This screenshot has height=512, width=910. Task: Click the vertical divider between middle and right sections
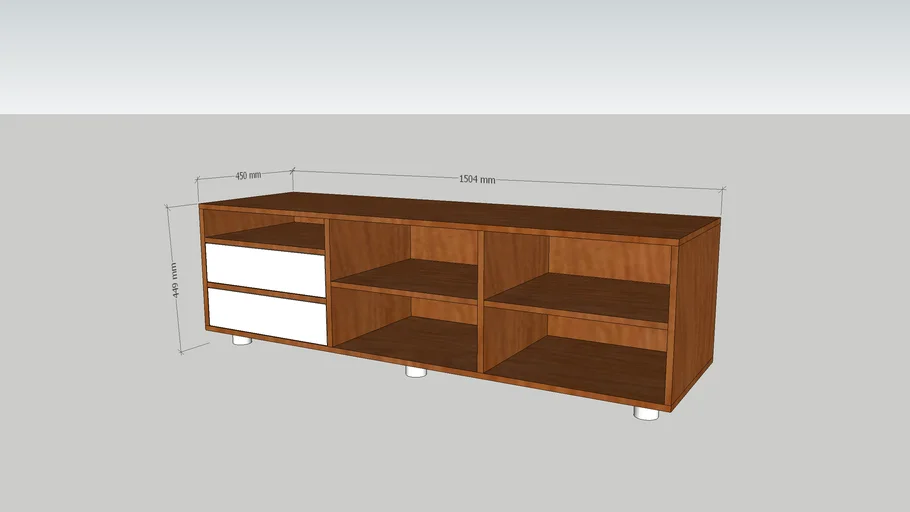482,300
